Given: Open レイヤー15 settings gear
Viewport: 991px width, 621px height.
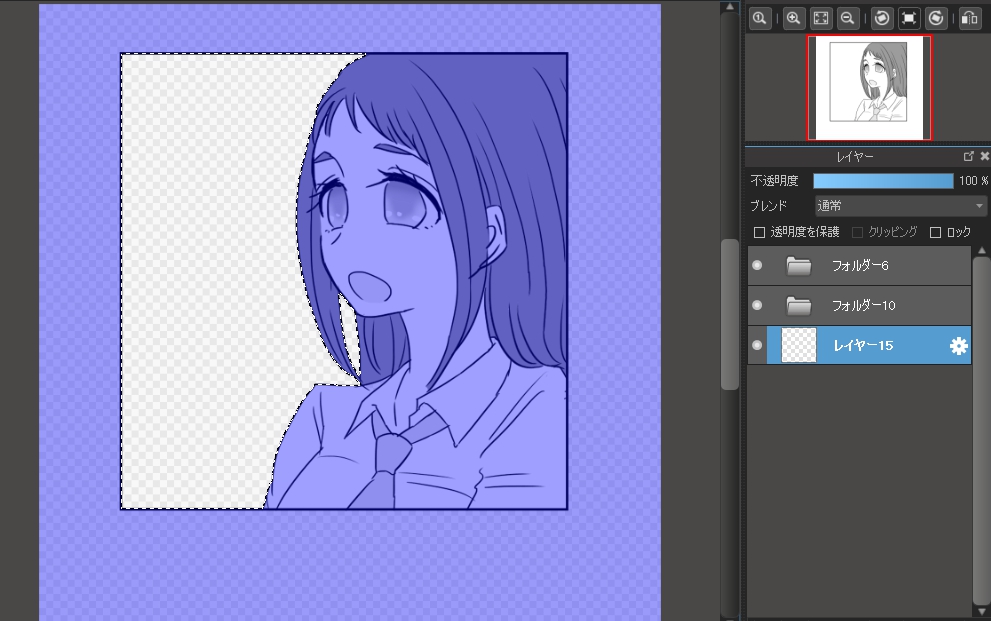Looking at the screenshot, I should pos(958,345).
